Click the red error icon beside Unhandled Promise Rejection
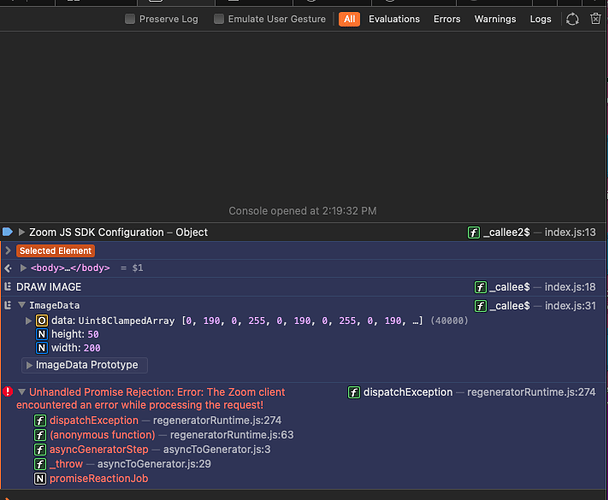The image size is (608, 500). (8, 392)
